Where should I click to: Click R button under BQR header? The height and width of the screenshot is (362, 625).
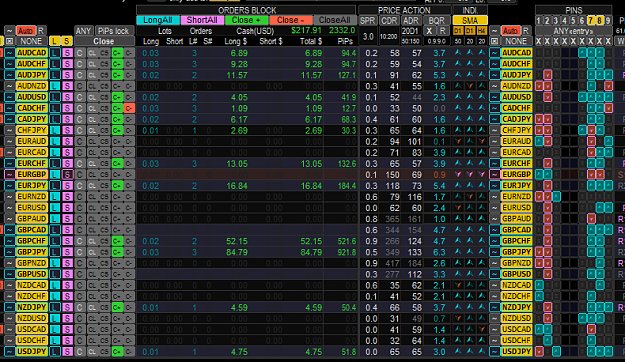(x=442, y=31)
